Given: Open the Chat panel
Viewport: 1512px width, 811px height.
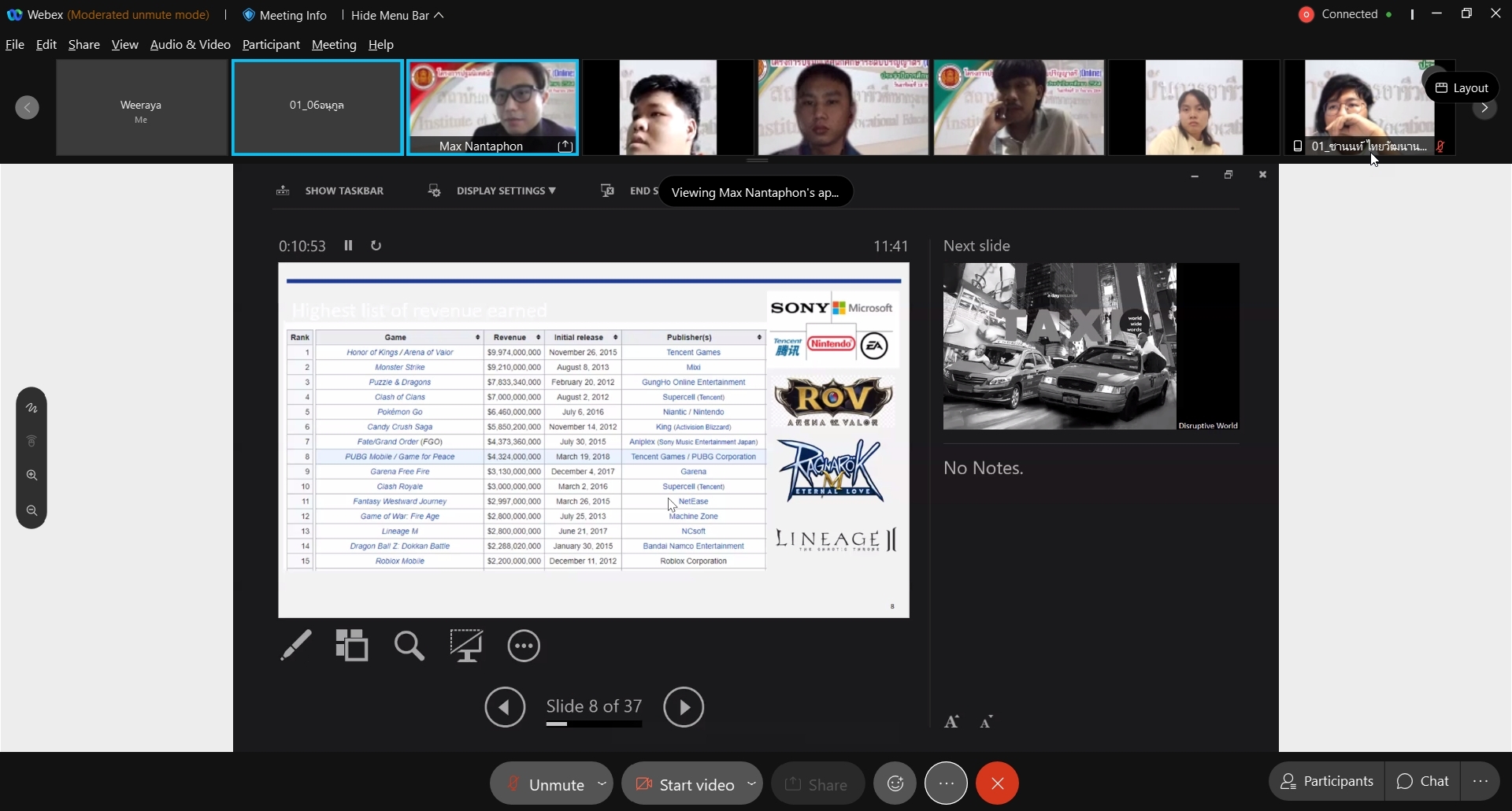Looking at the screenshot, I should click(1423, 782).
